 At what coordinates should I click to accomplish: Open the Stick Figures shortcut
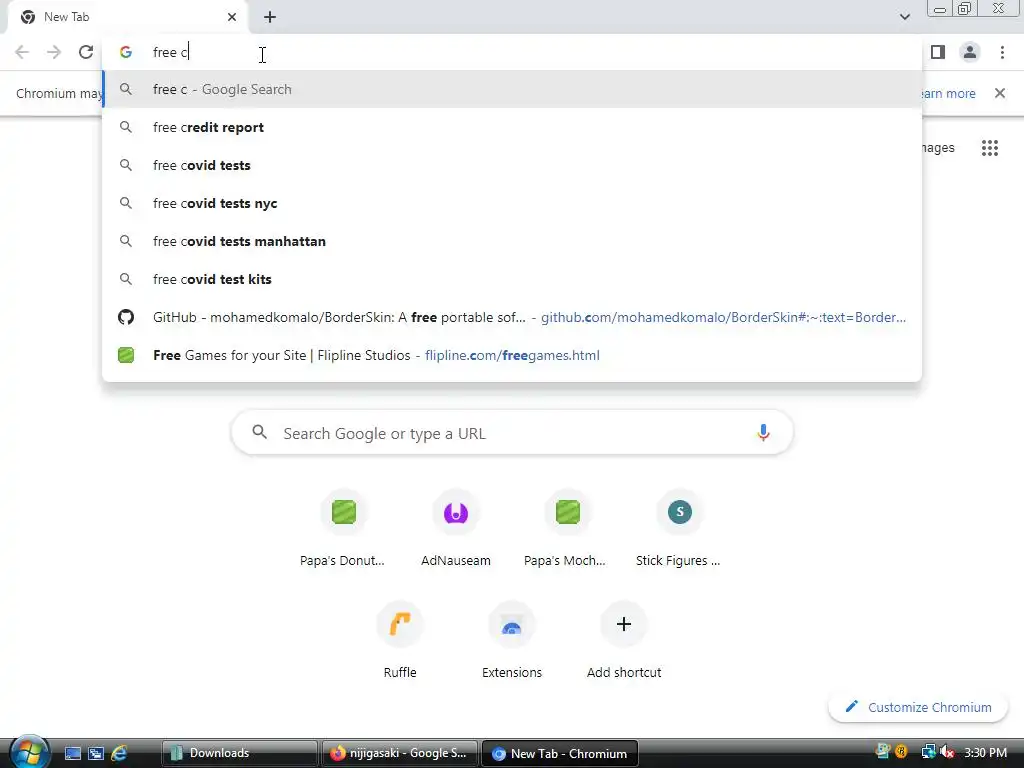[679, 530]
